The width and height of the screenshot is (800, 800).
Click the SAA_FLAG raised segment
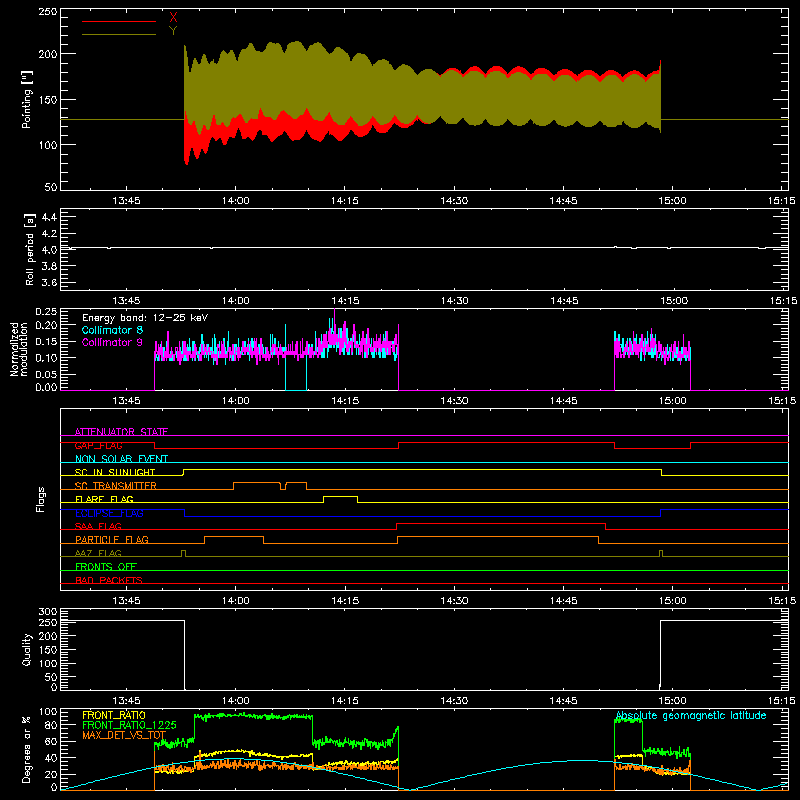(x=501, y=523)
